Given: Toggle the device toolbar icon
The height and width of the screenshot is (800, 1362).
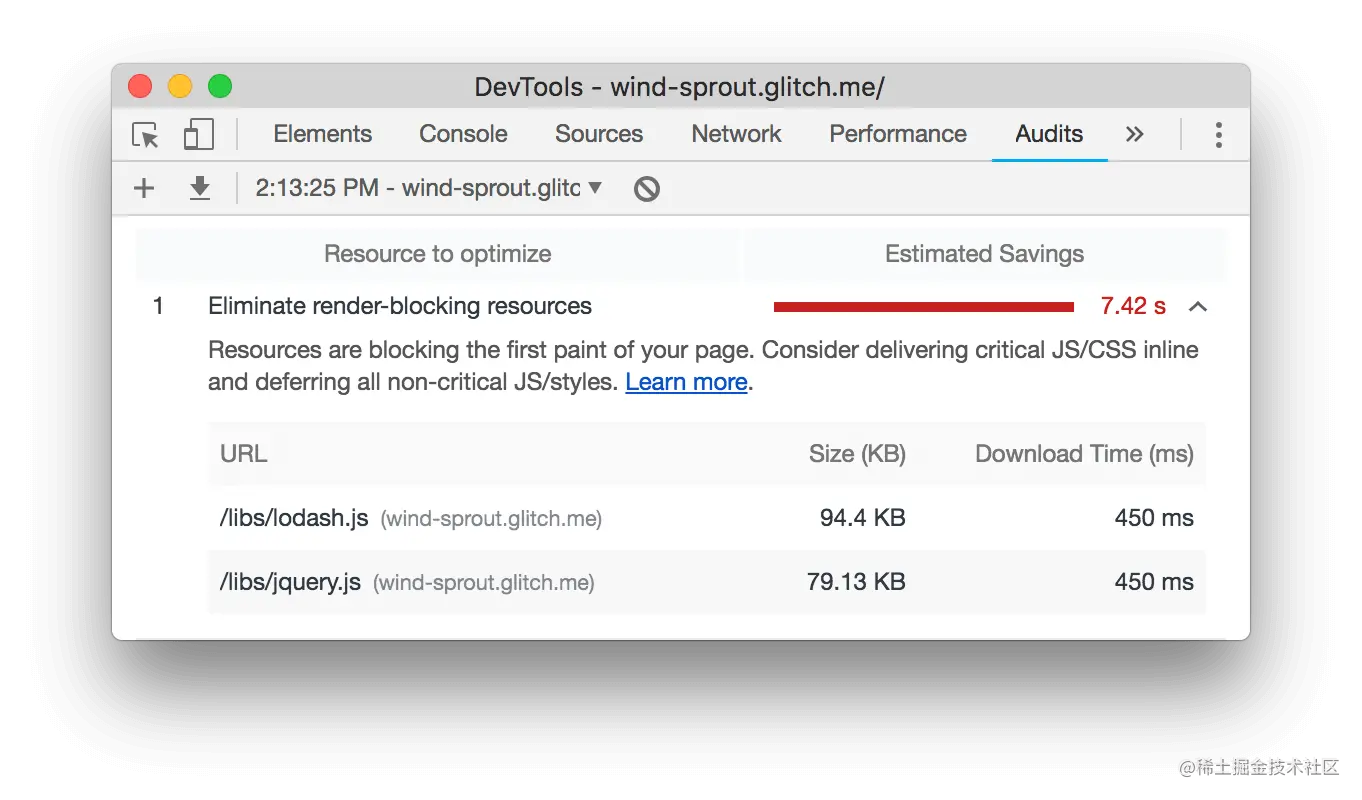Looking at the screenshot, I should point(199,135).
